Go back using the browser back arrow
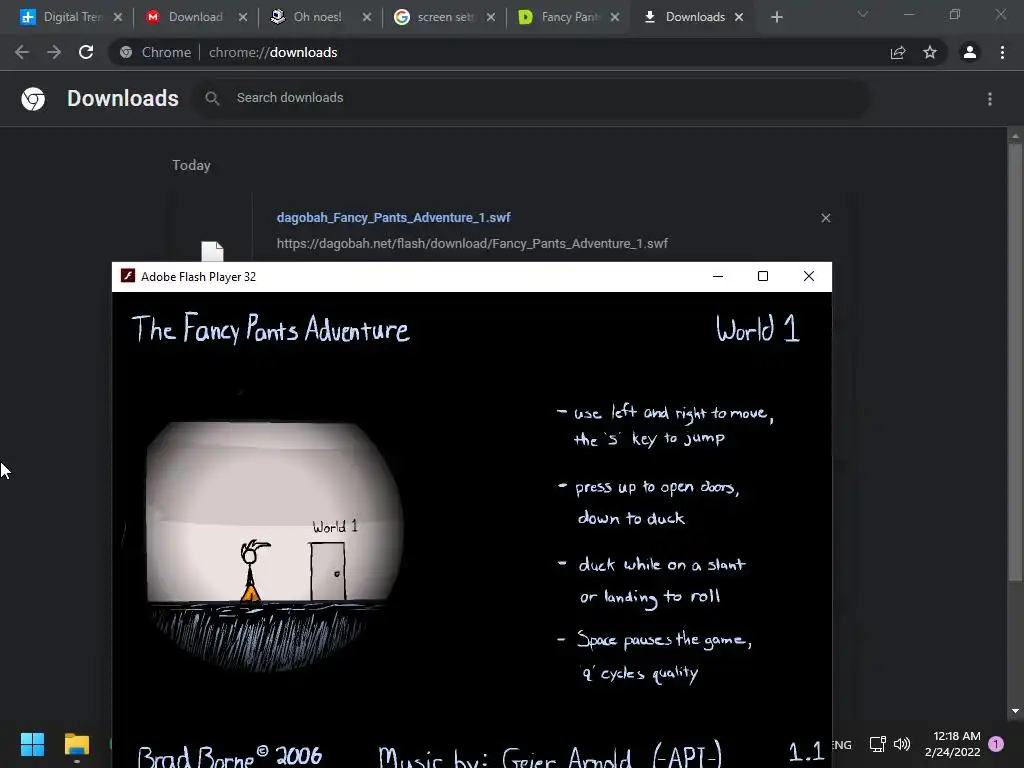This screenshot has width=1024, height=768. tap(22, 52)
